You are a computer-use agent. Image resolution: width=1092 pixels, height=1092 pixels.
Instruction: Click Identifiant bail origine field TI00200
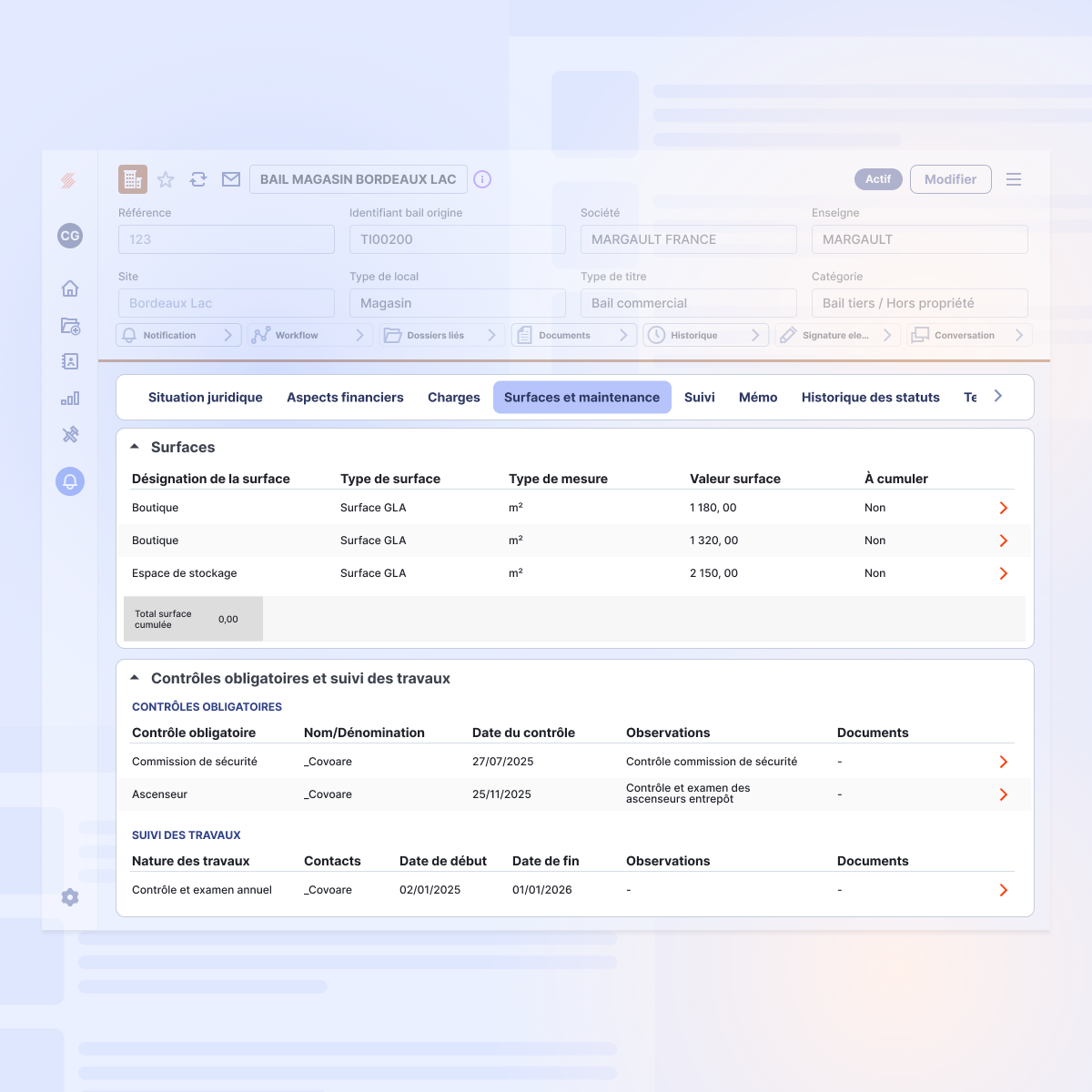[x=458, y=239]
